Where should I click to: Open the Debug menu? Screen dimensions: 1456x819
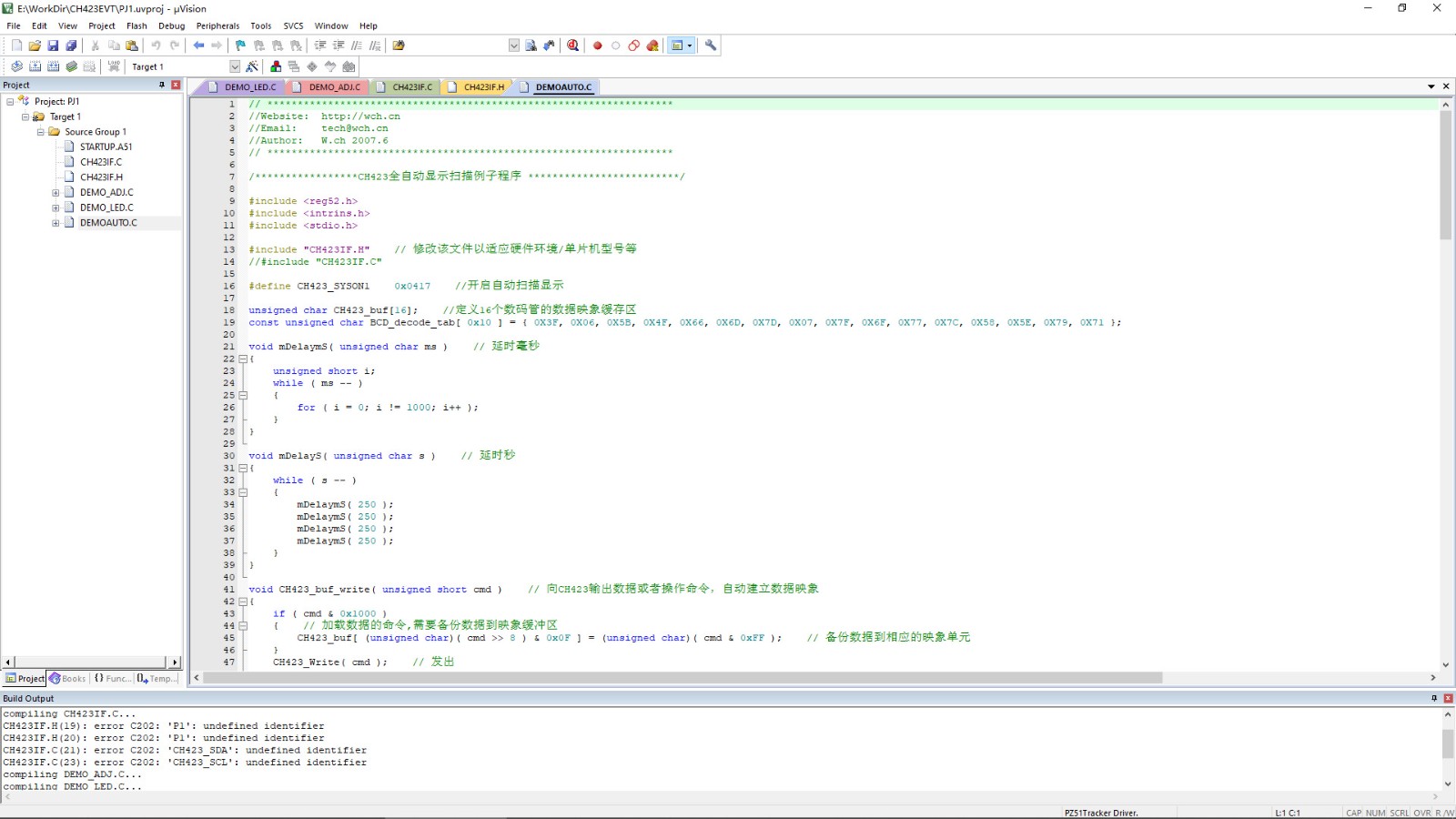click(171, 25)
